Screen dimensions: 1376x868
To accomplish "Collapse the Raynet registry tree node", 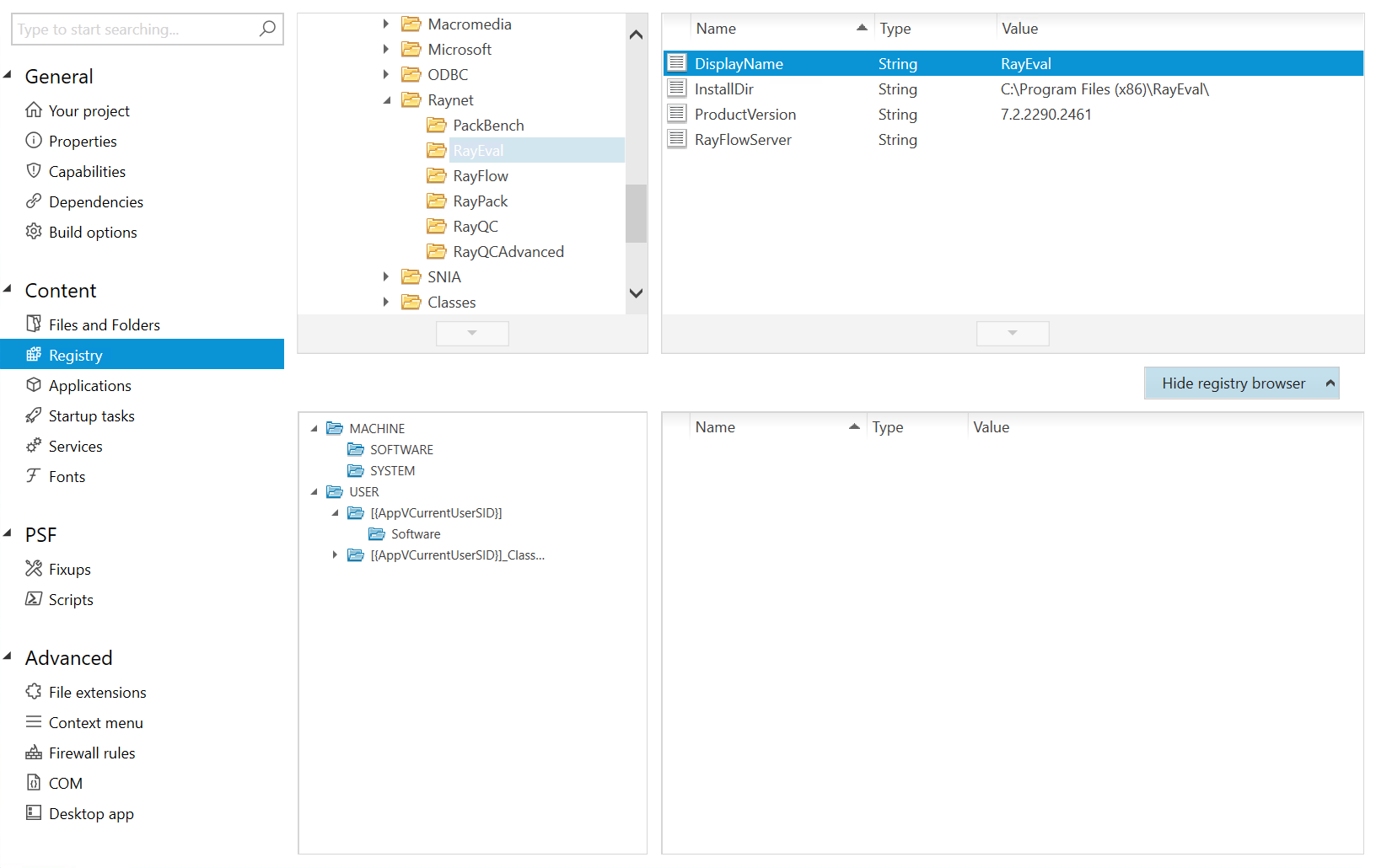I will point(387,99).
